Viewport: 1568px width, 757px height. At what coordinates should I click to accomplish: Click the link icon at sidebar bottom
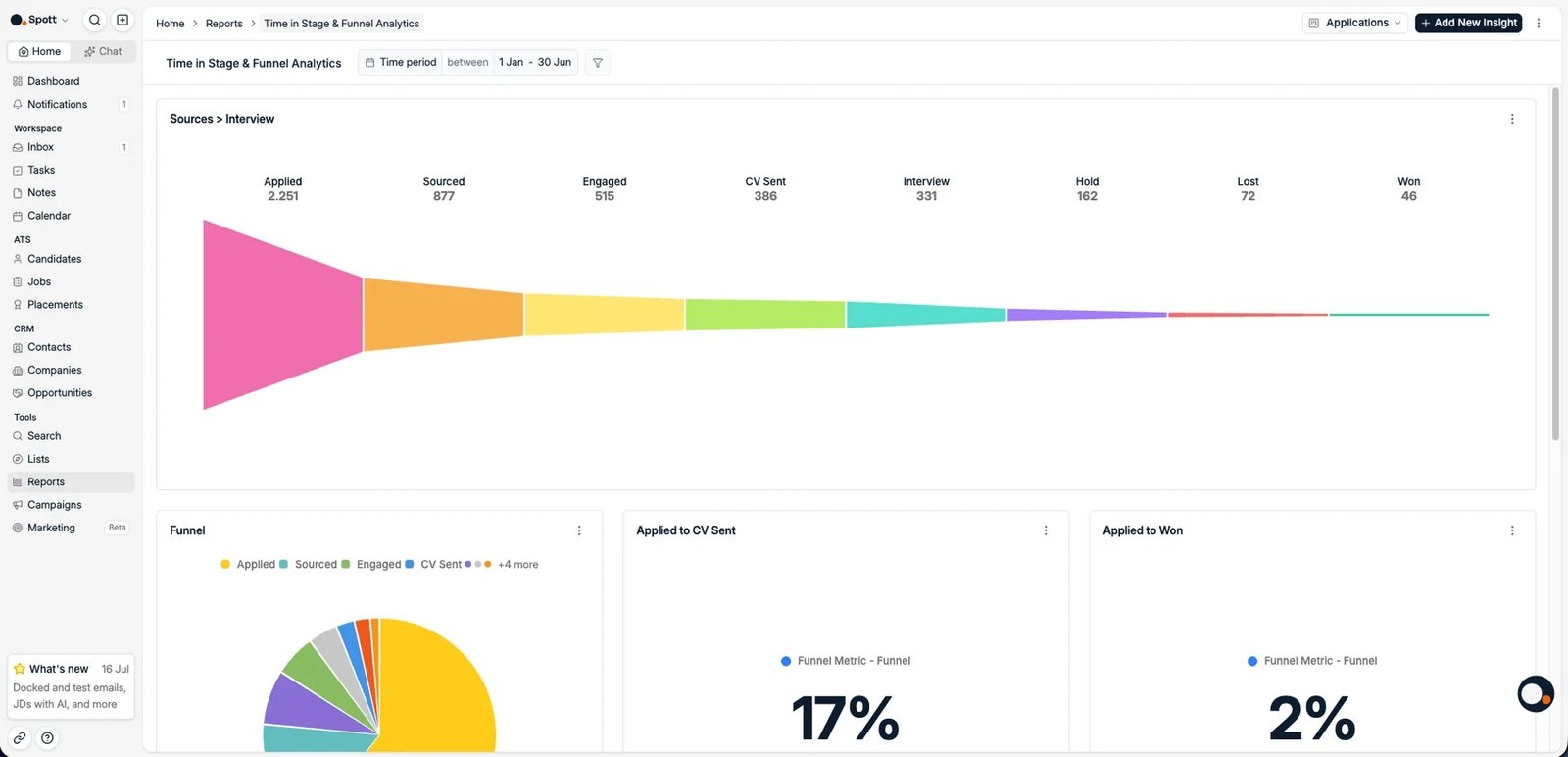point(20,738)
